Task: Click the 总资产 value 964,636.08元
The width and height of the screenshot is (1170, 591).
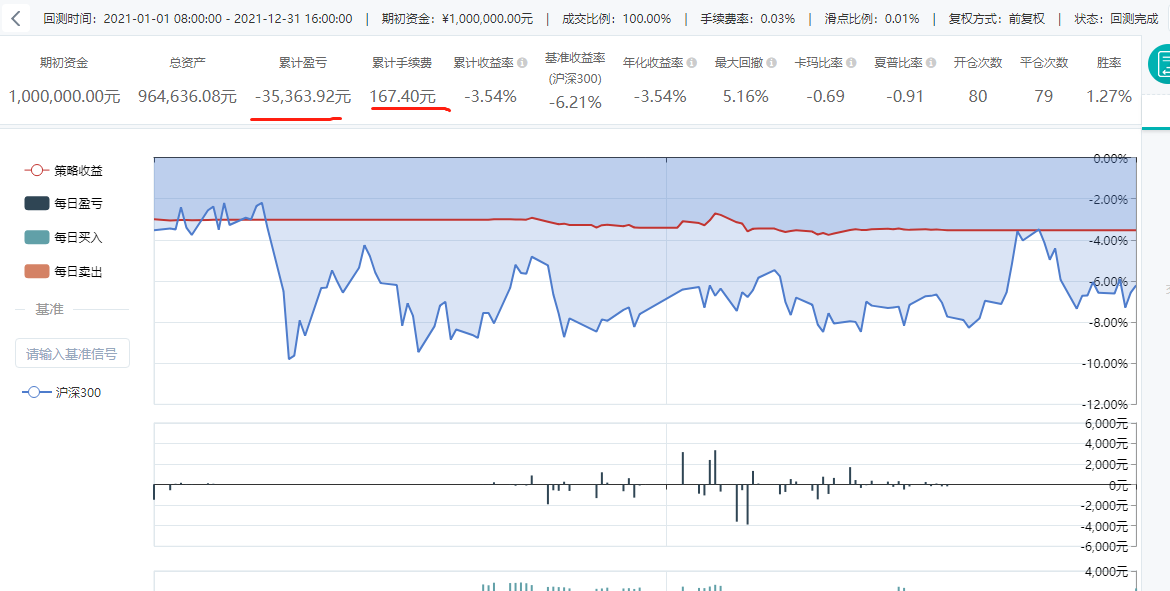Action: (x=187, y=96)
